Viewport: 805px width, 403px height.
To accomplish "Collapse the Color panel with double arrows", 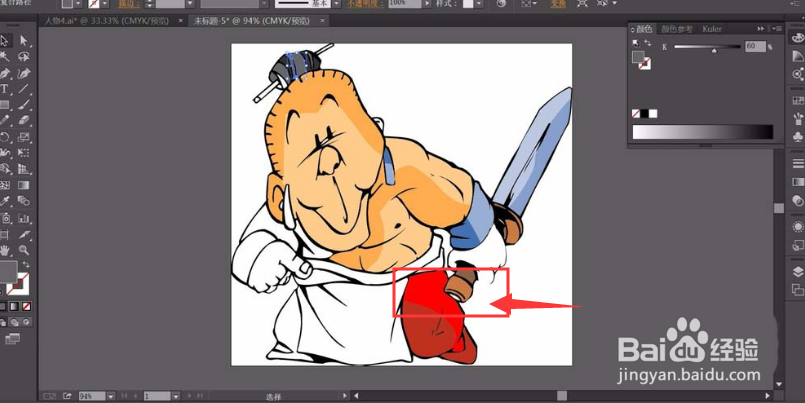I will (761, 29).
